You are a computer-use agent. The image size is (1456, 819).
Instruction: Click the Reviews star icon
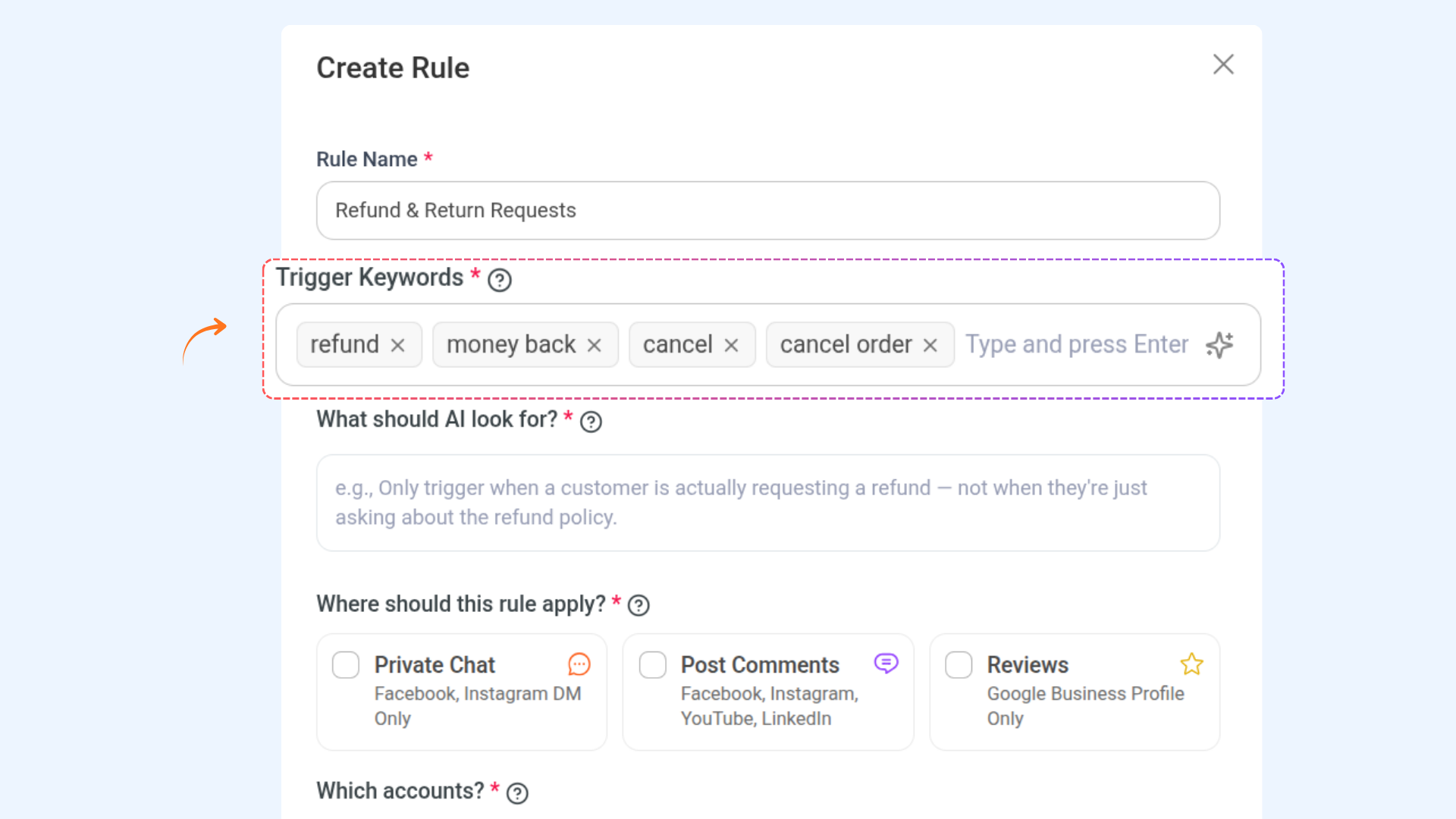pos(1191,664)
